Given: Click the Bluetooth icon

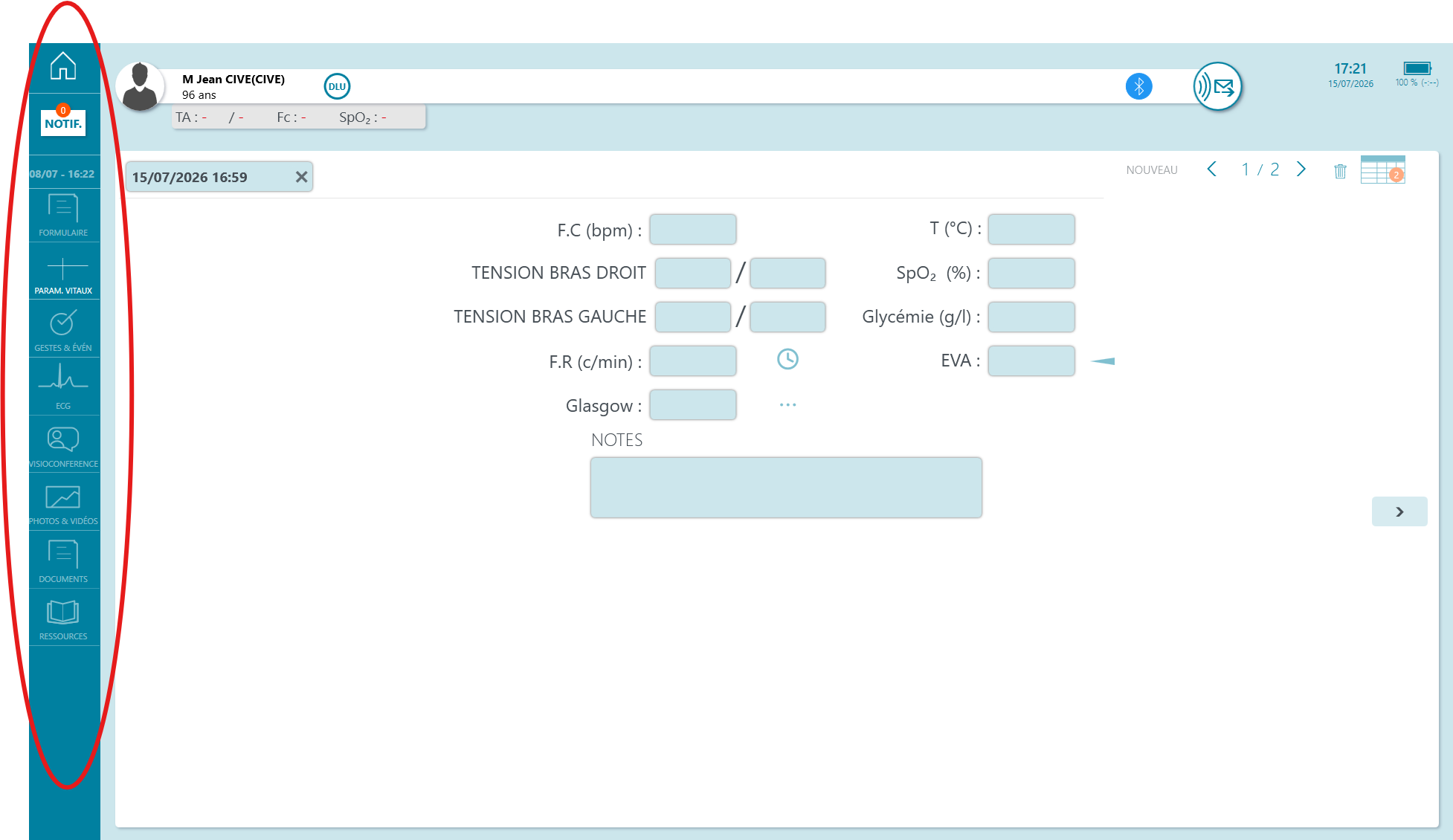Looking at the screenshot, I should click(x=1138, y=86).
